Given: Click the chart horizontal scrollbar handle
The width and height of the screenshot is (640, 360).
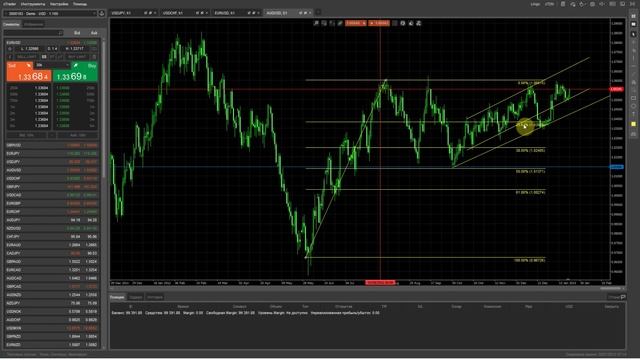Looking at the screenshot, I should click(610, 288).
